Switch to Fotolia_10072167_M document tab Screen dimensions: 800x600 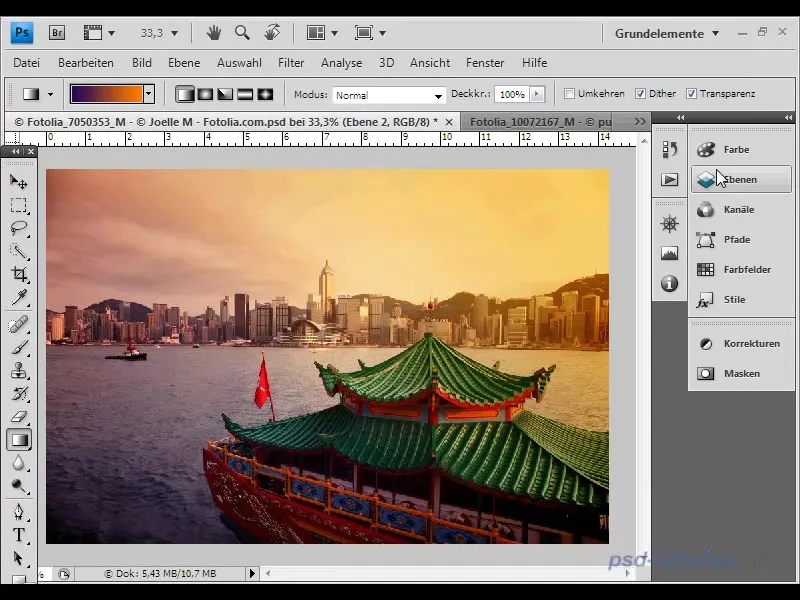540,122
